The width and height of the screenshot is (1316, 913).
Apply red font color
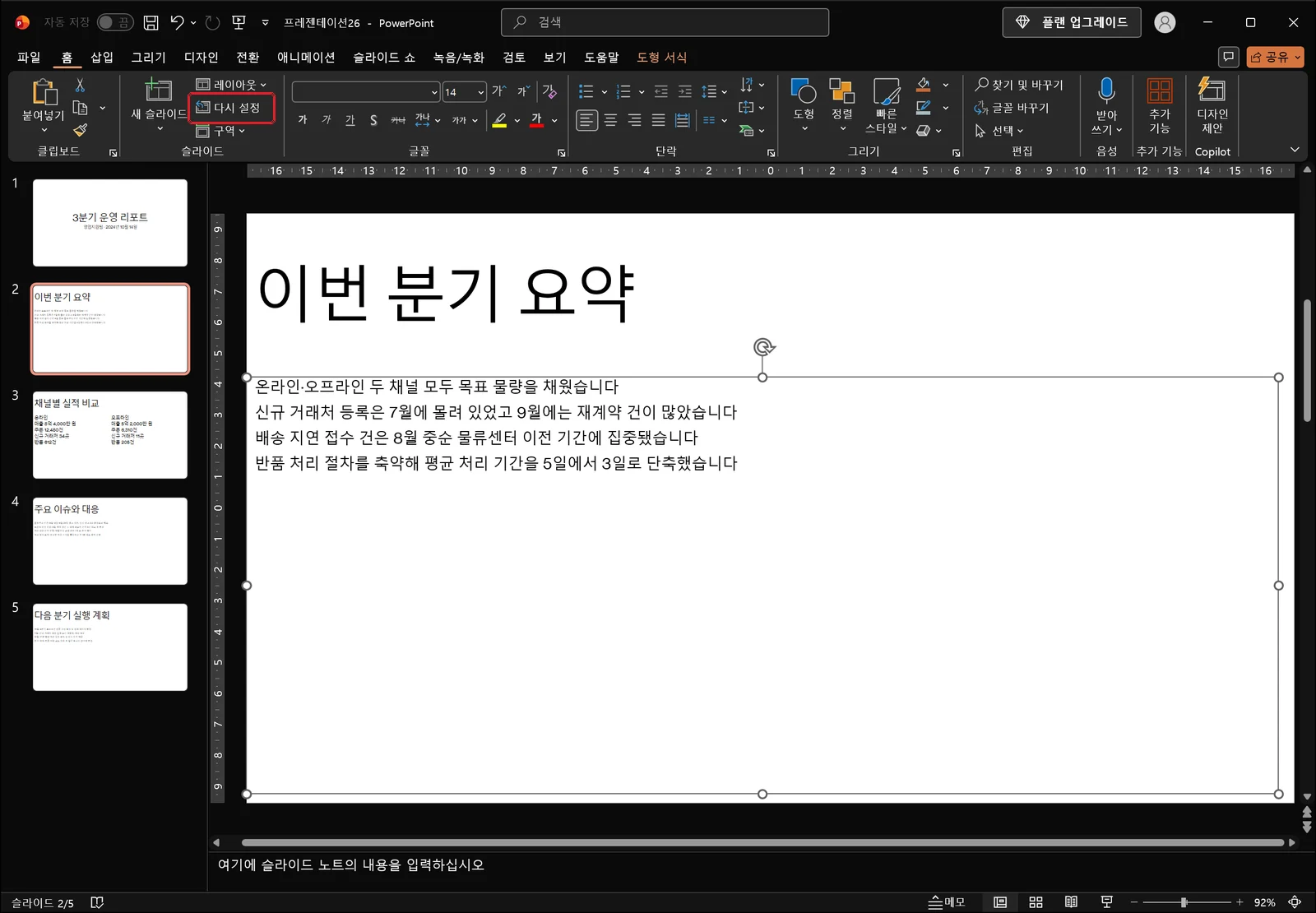pyautogui.click(x=536, y=121)
